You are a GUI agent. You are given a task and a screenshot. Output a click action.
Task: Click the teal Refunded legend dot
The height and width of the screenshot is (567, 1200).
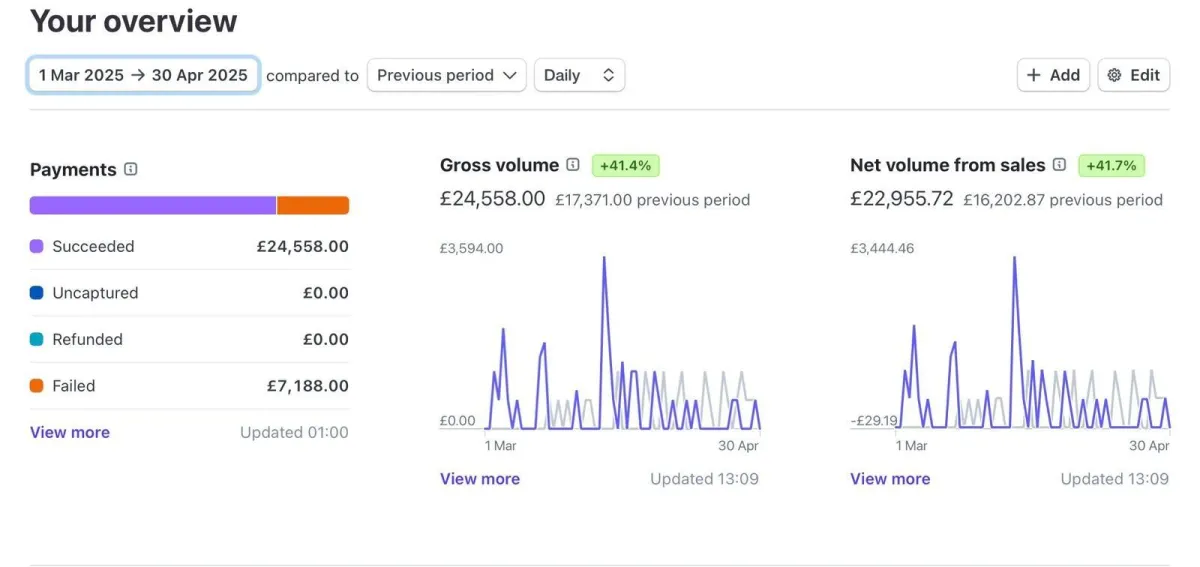point(37,340)
